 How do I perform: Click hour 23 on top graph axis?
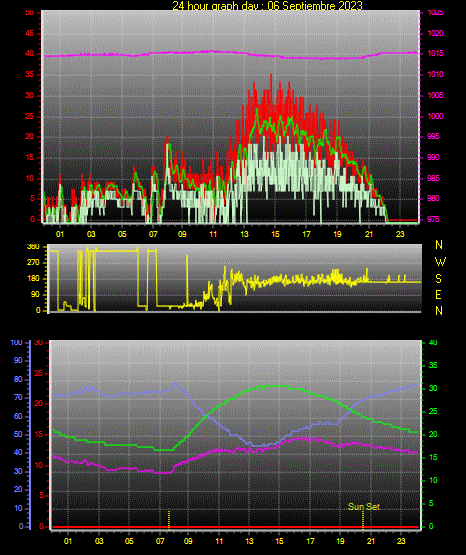coord(400,234)
